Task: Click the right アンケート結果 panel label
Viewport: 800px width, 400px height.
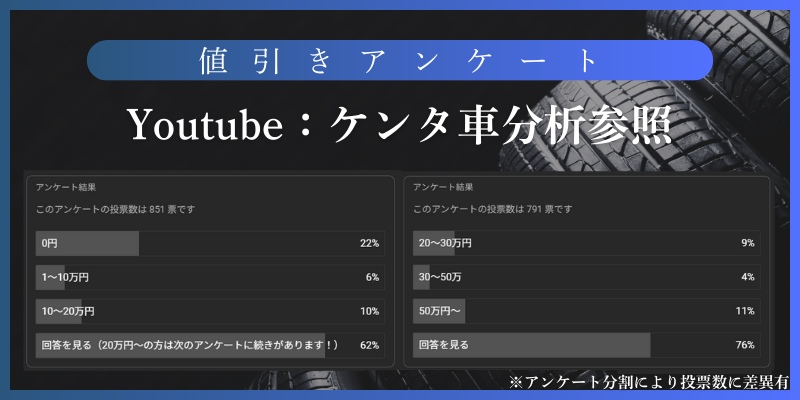Action: click(443, 187)
